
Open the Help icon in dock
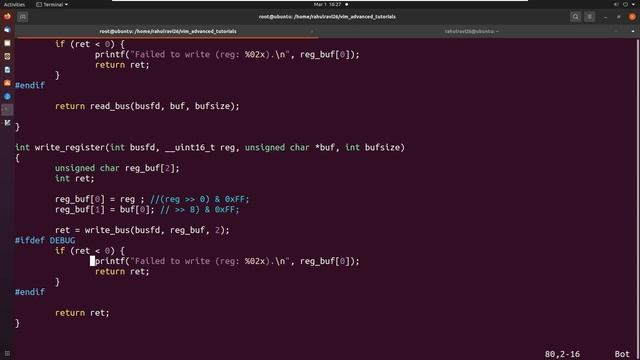pyautogui.click(x=7, y=97)
